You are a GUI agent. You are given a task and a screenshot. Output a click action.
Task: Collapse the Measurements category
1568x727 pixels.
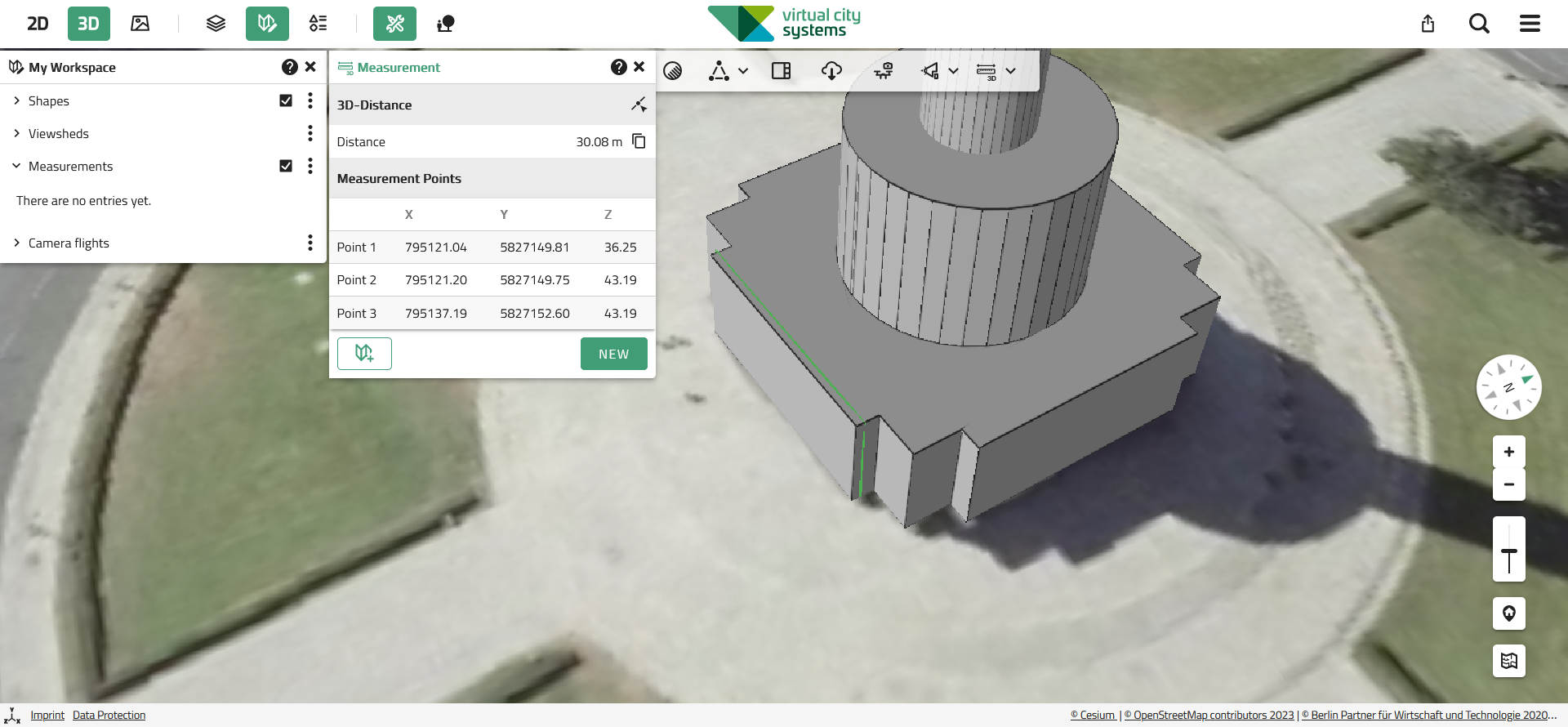click(16, 166)
